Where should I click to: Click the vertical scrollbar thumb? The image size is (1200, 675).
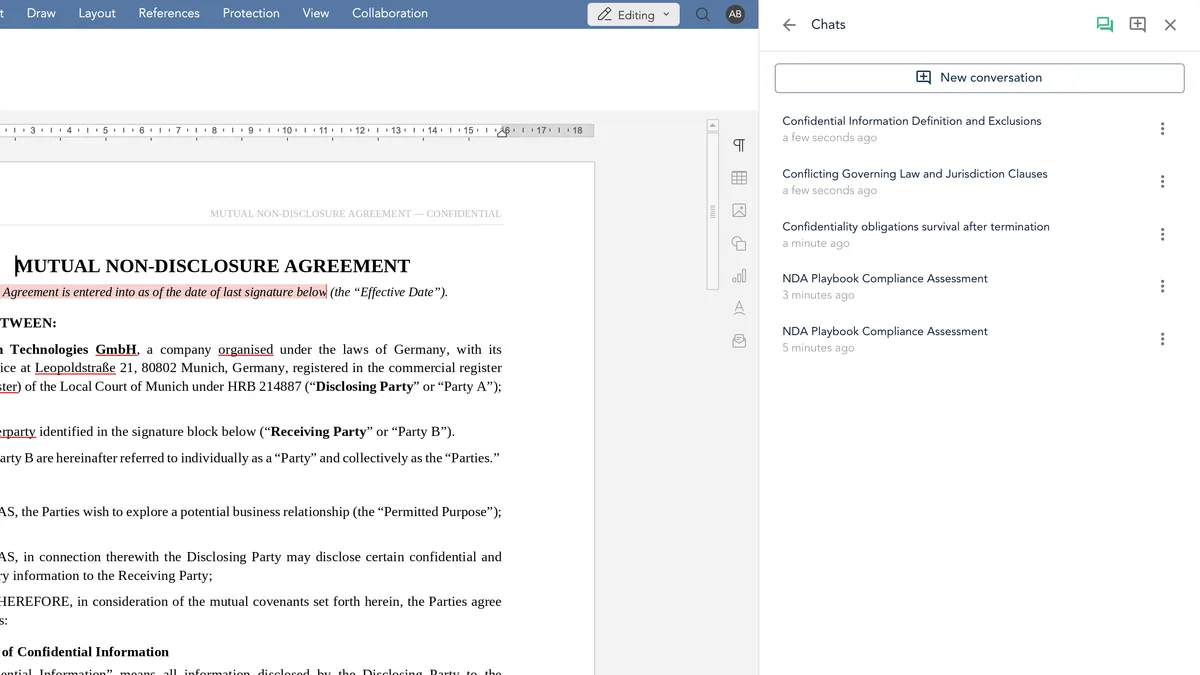tap(712, 211)
